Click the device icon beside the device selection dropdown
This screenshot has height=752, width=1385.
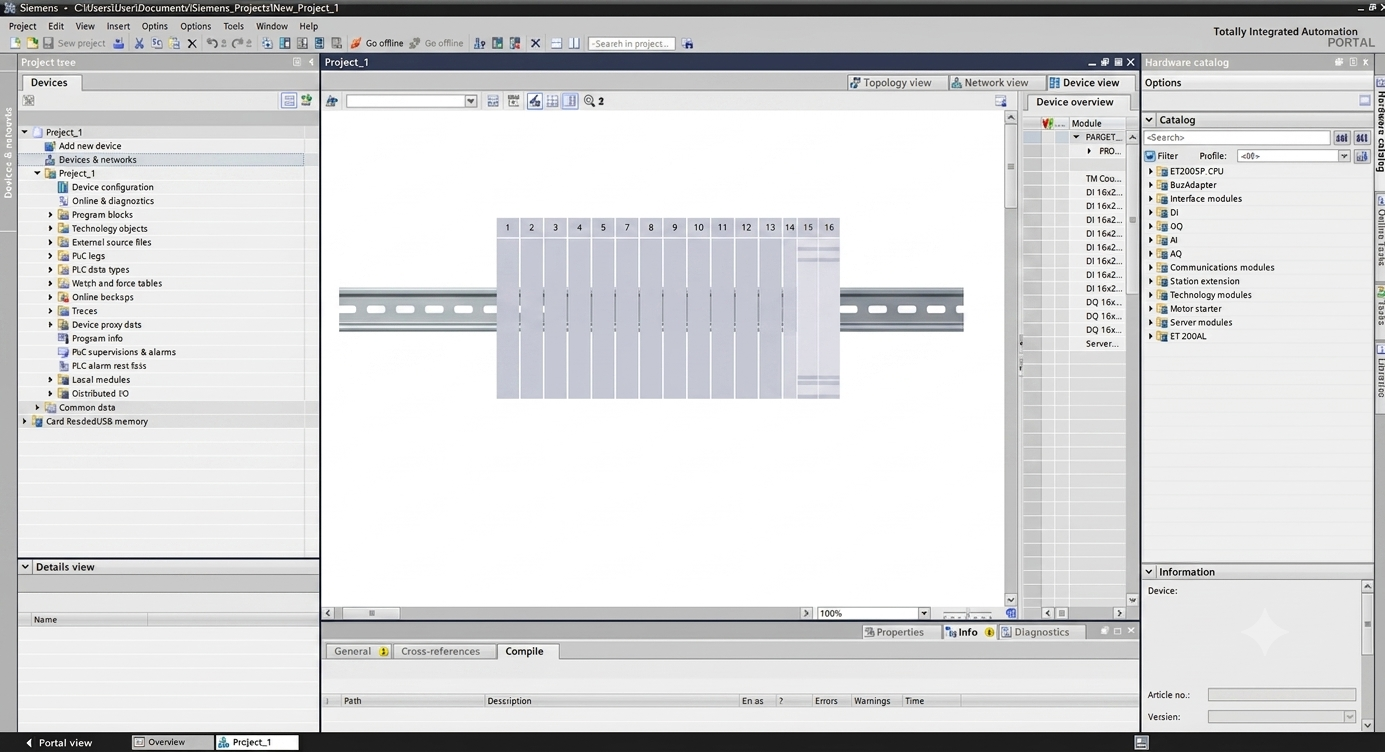[332, 101]
